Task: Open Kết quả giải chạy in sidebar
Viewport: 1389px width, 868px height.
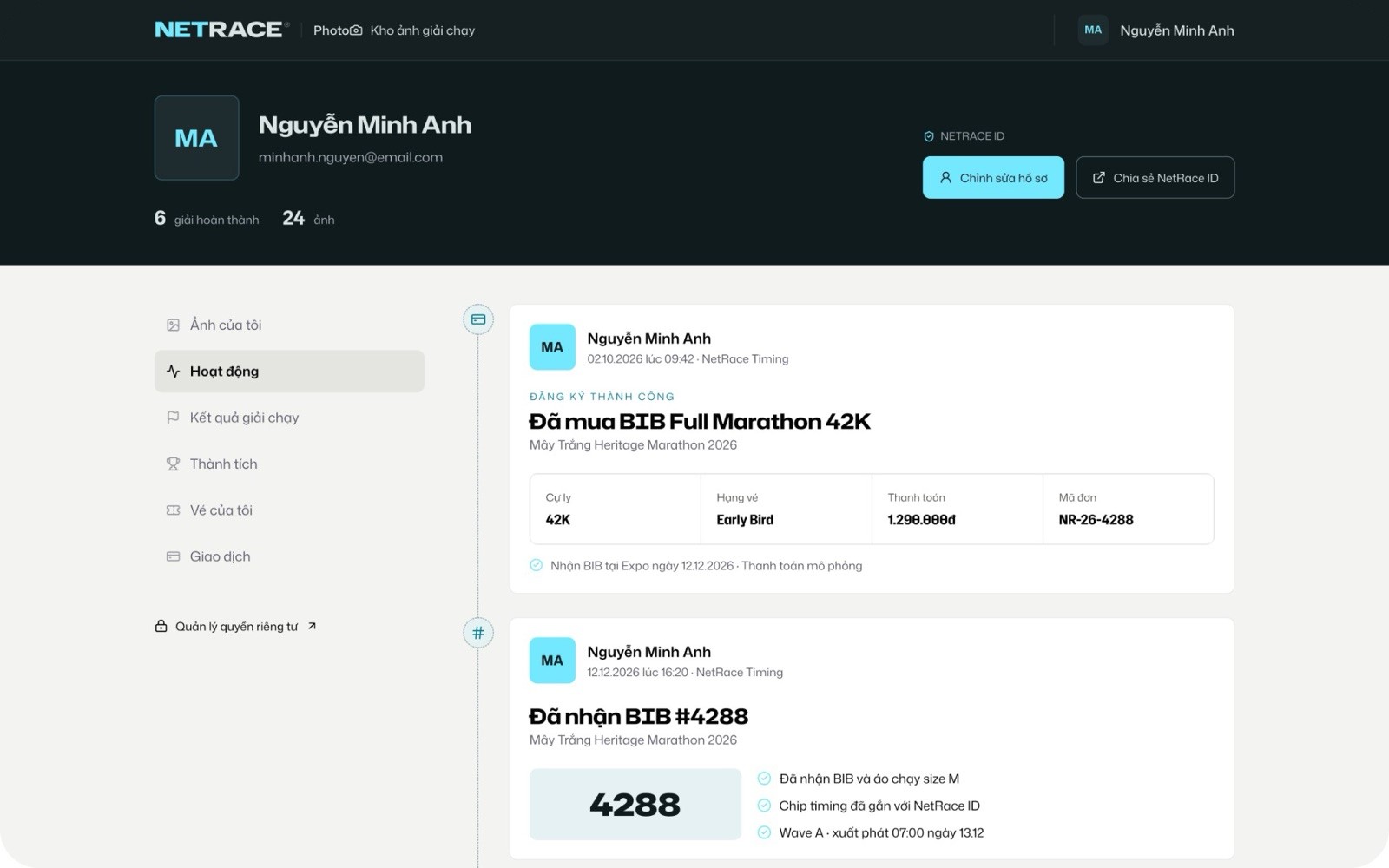Action: point(289,418)
